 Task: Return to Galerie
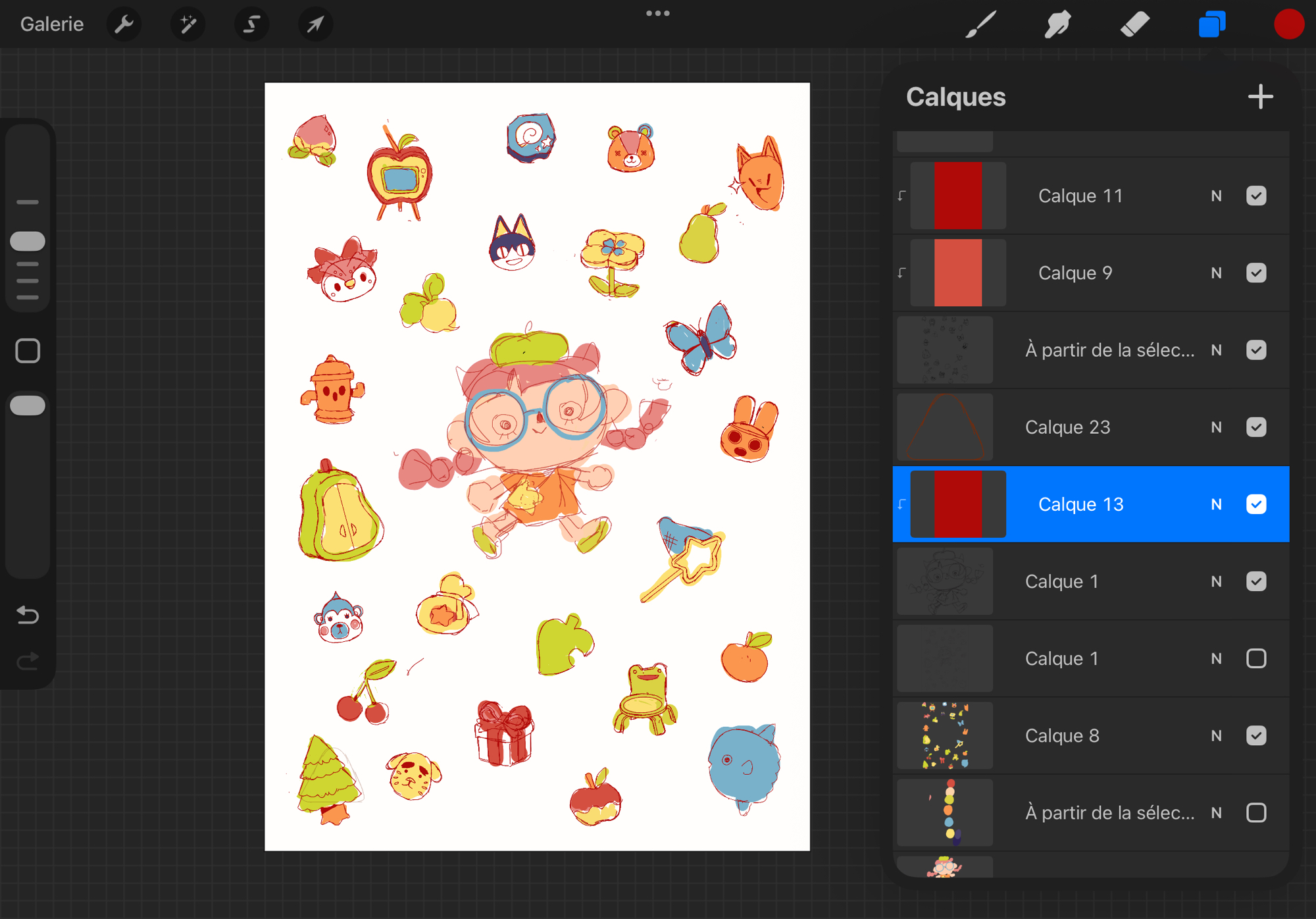(x=52, y=25)
